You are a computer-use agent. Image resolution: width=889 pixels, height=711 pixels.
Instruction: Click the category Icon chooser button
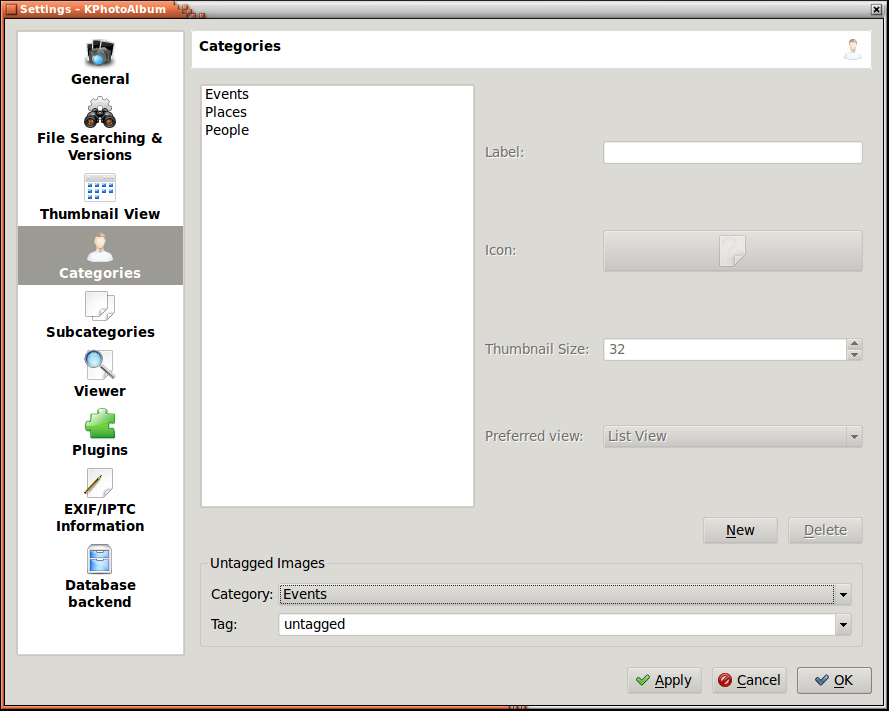pos(733,251)
